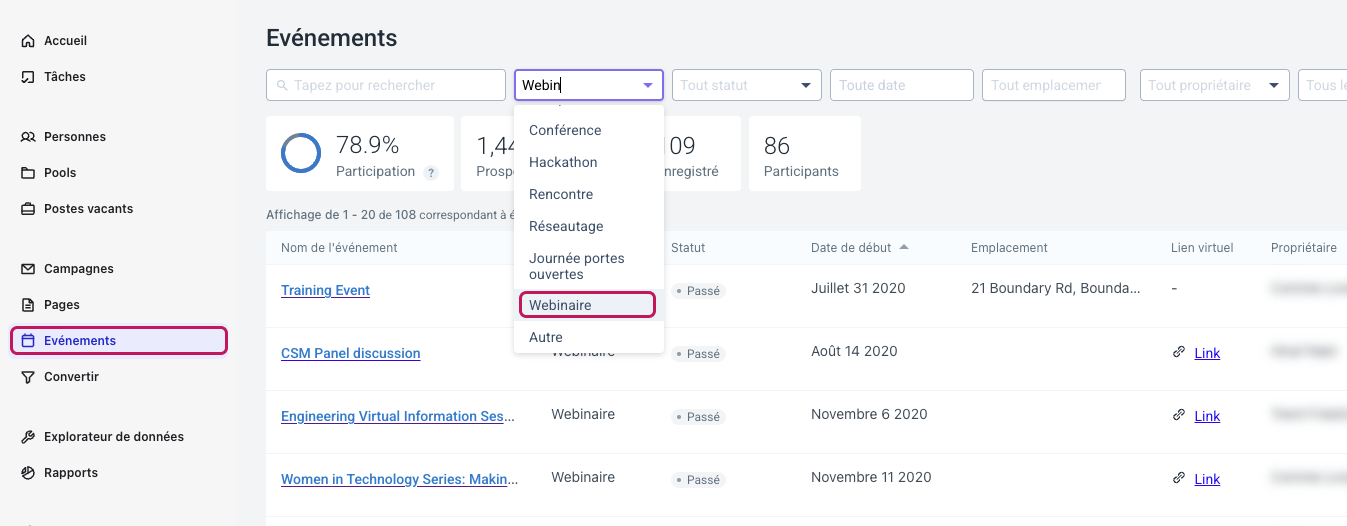Screen dimensions: 1347x526
Task: Click the Propriétaire column header
Action: (x=1304, y=247)
